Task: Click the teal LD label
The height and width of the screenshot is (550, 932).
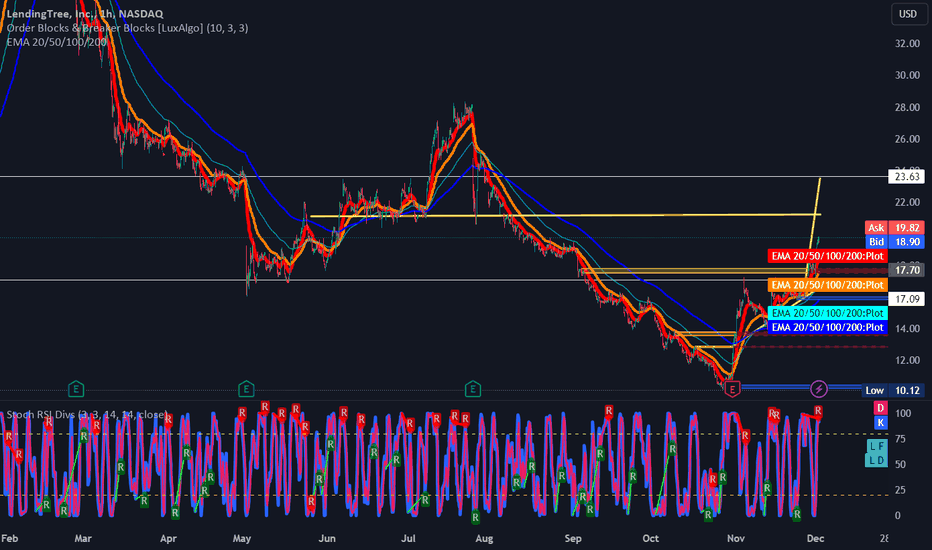Action: tap(876, 460)
